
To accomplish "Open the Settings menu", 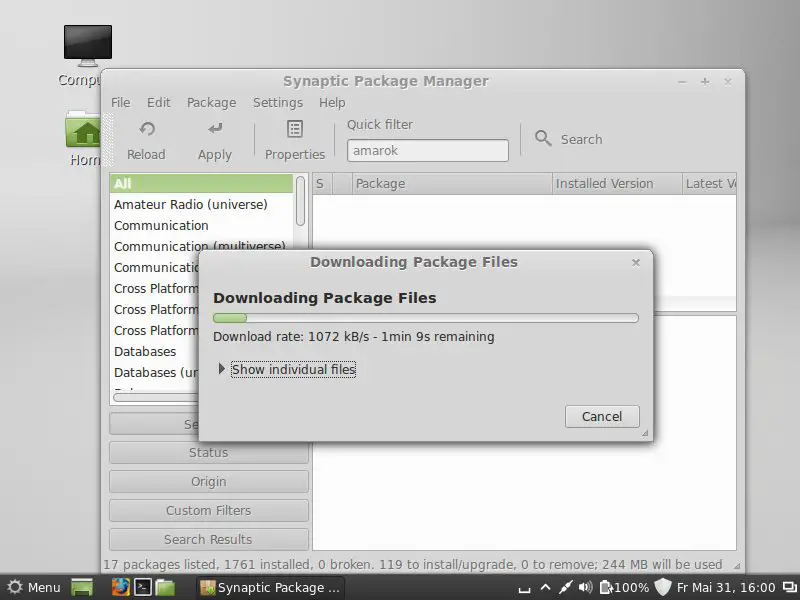I will click(x=278, y=103).
